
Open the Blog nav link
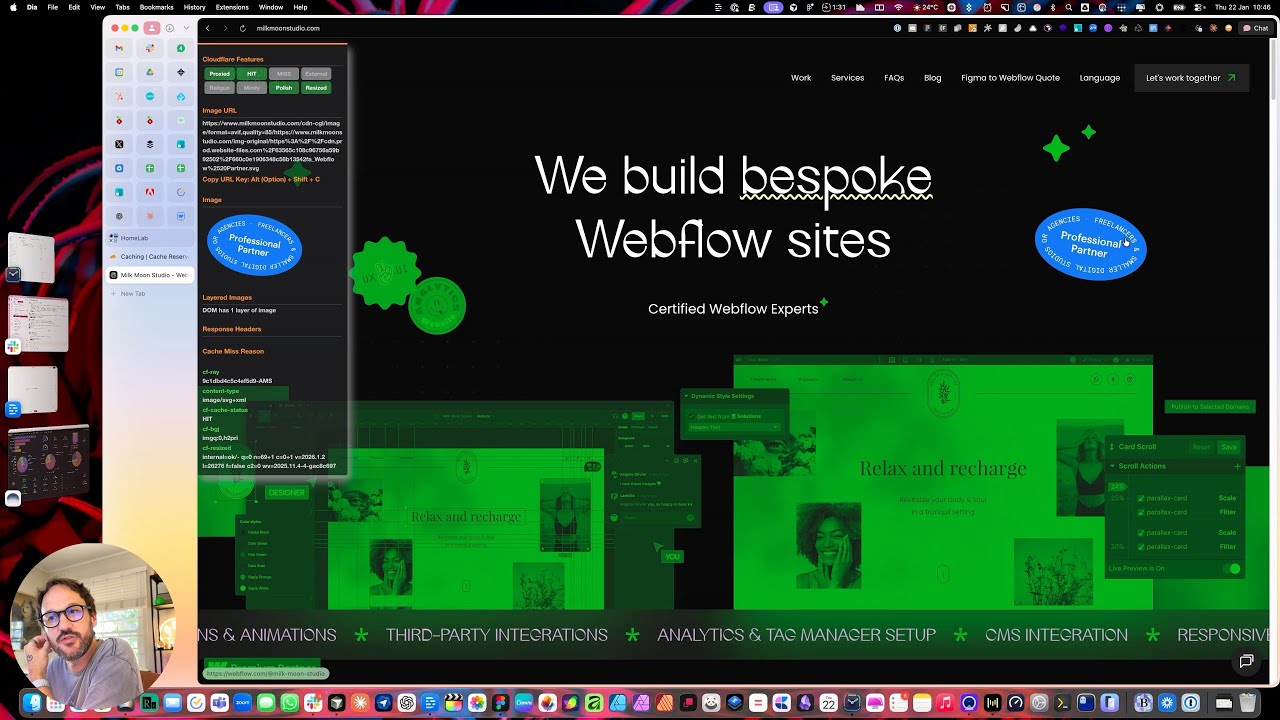(932, 78)
